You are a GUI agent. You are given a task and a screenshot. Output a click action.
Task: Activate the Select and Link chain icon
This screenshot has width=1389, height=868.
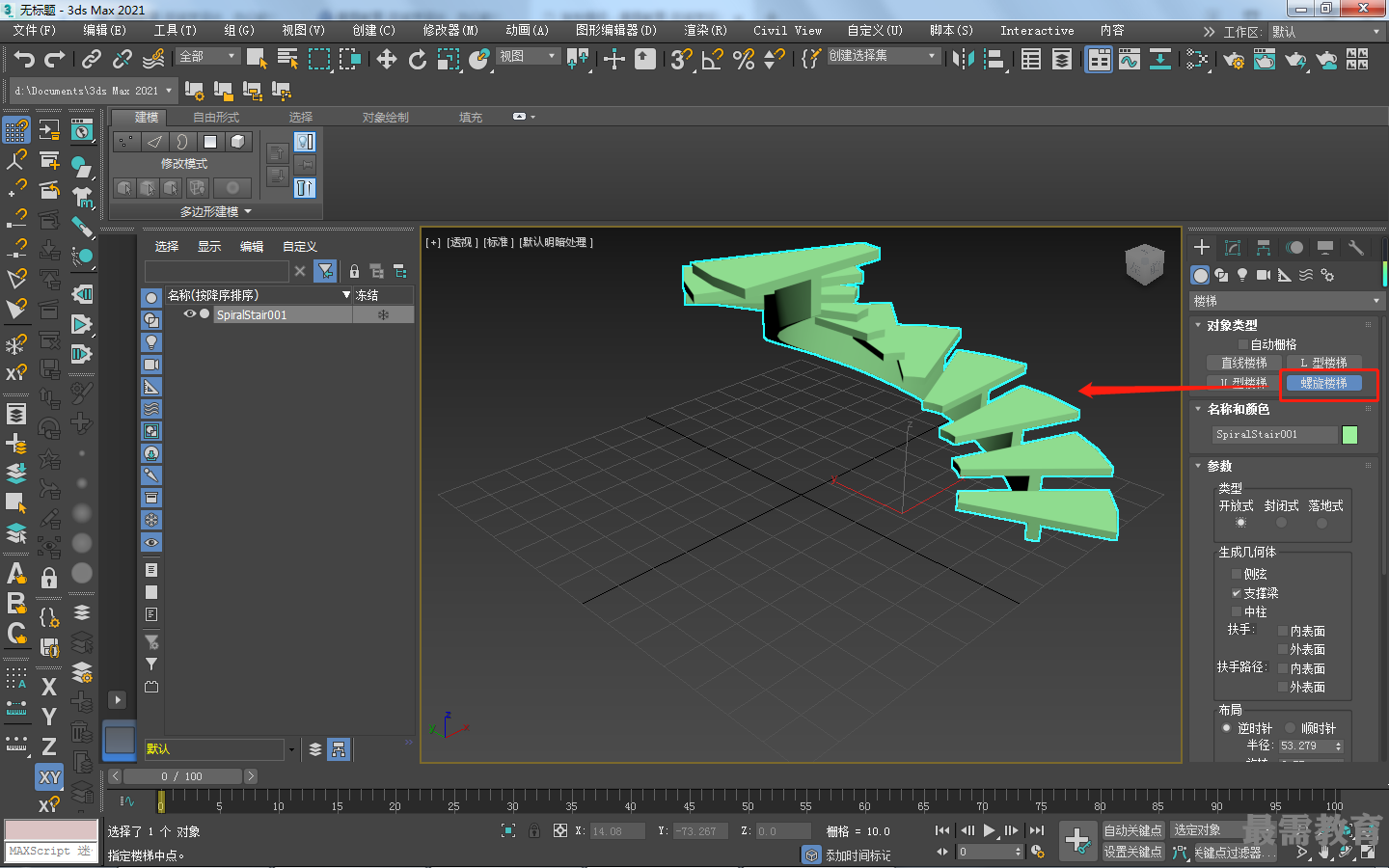[91, 59]
